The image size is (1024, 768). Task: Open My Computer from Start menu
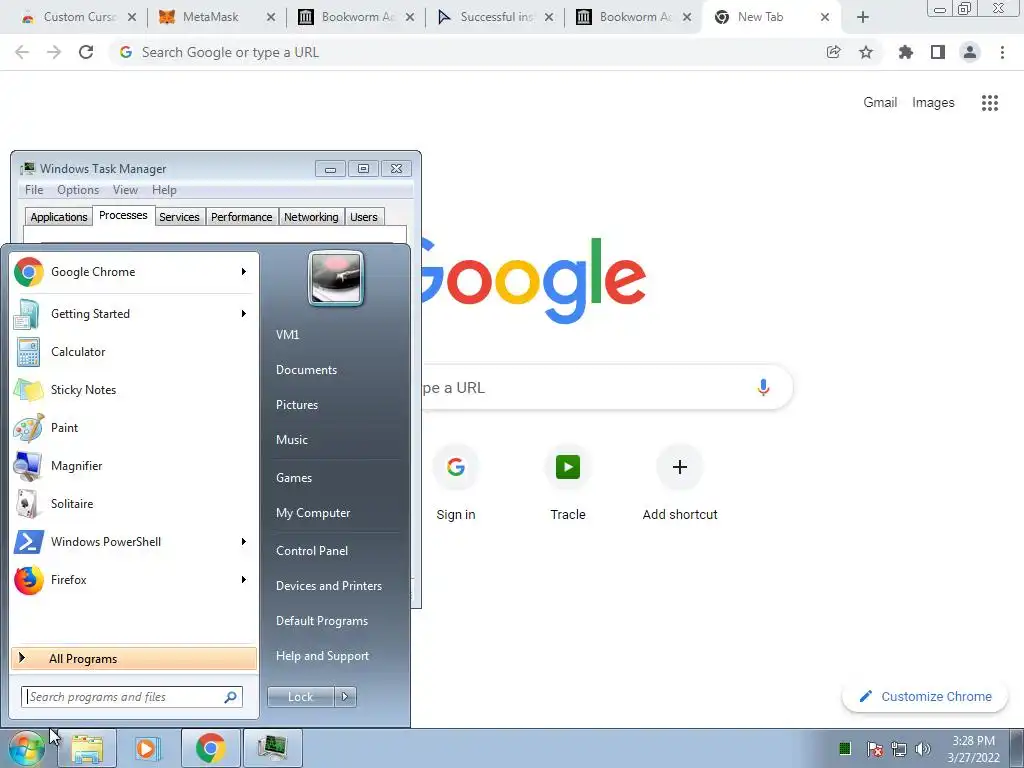click(313, 513)
